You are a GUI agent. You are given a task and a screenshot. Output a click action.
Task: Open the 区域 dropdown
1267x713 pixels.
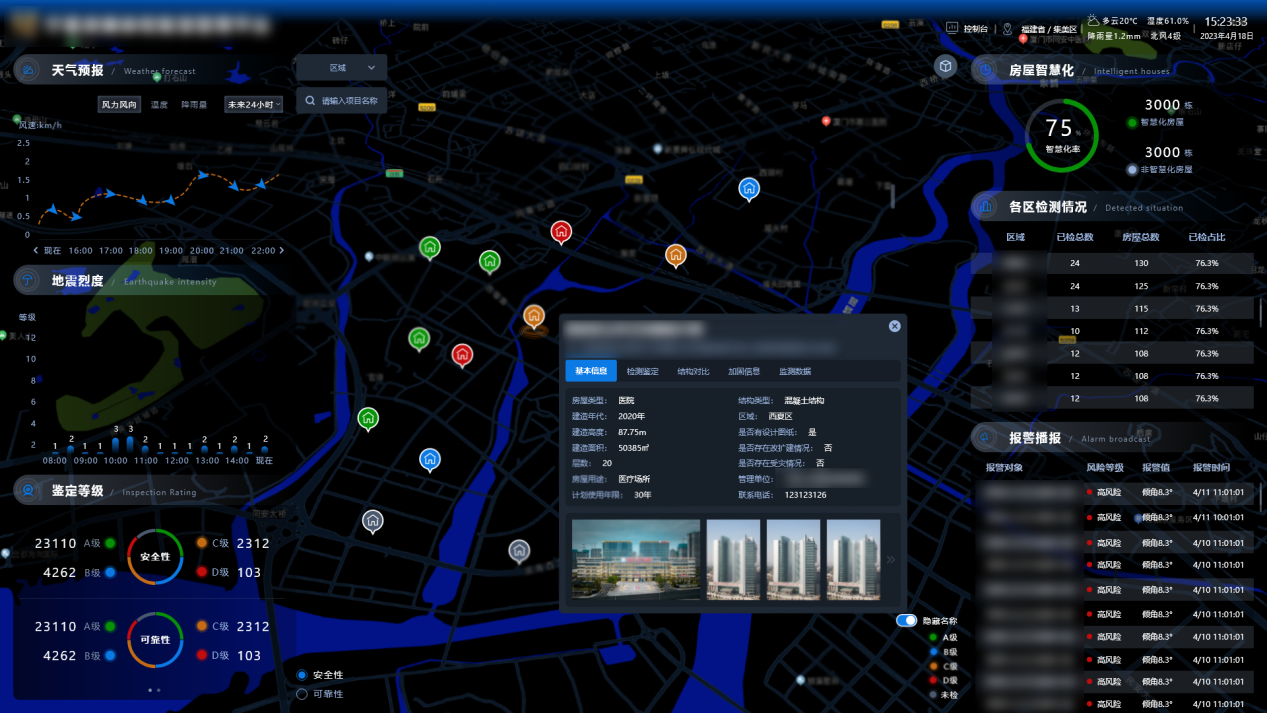coord(341,68)
